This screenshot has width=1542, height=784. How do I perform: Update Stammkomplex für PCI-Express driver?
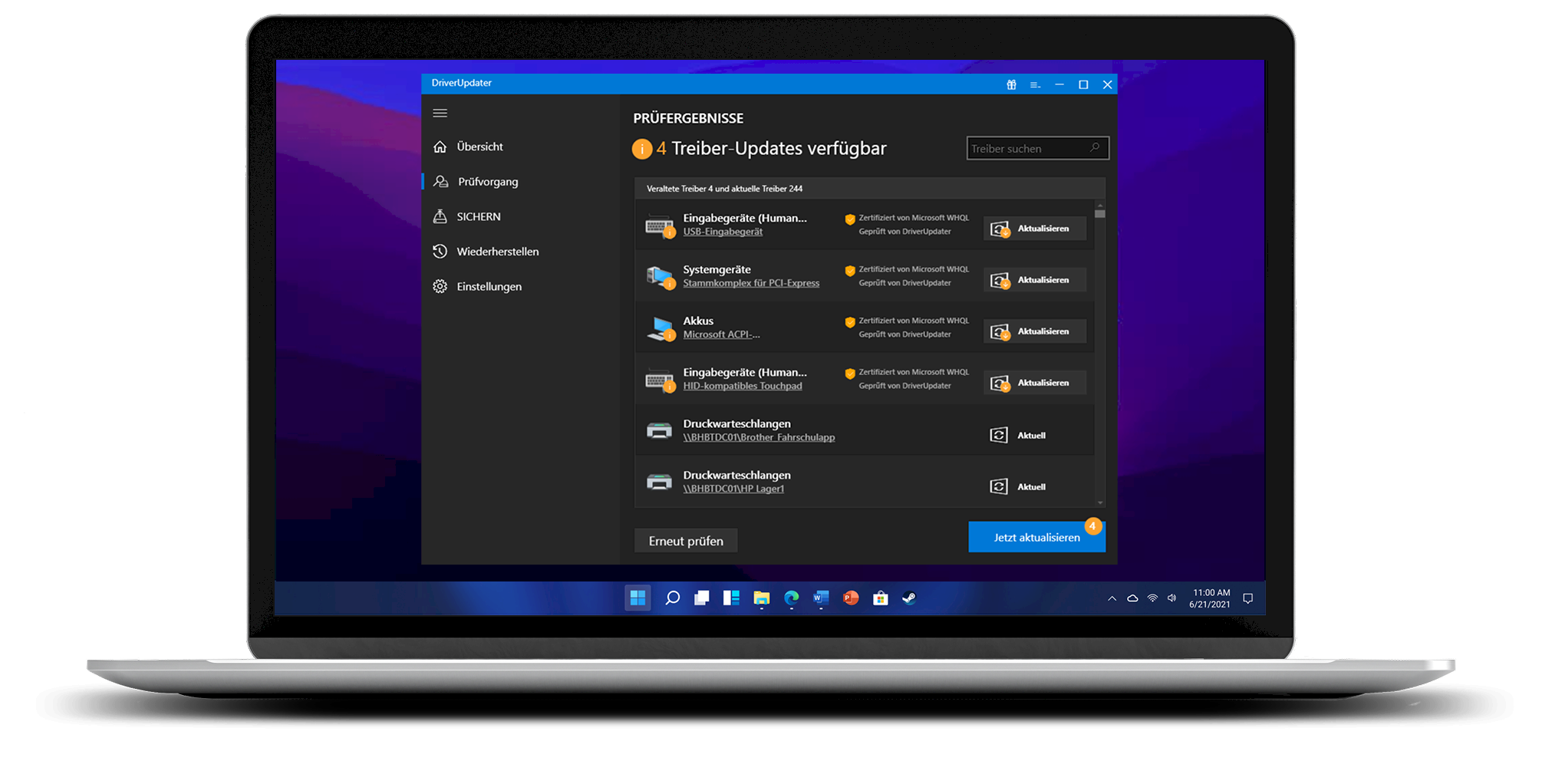1034,280
